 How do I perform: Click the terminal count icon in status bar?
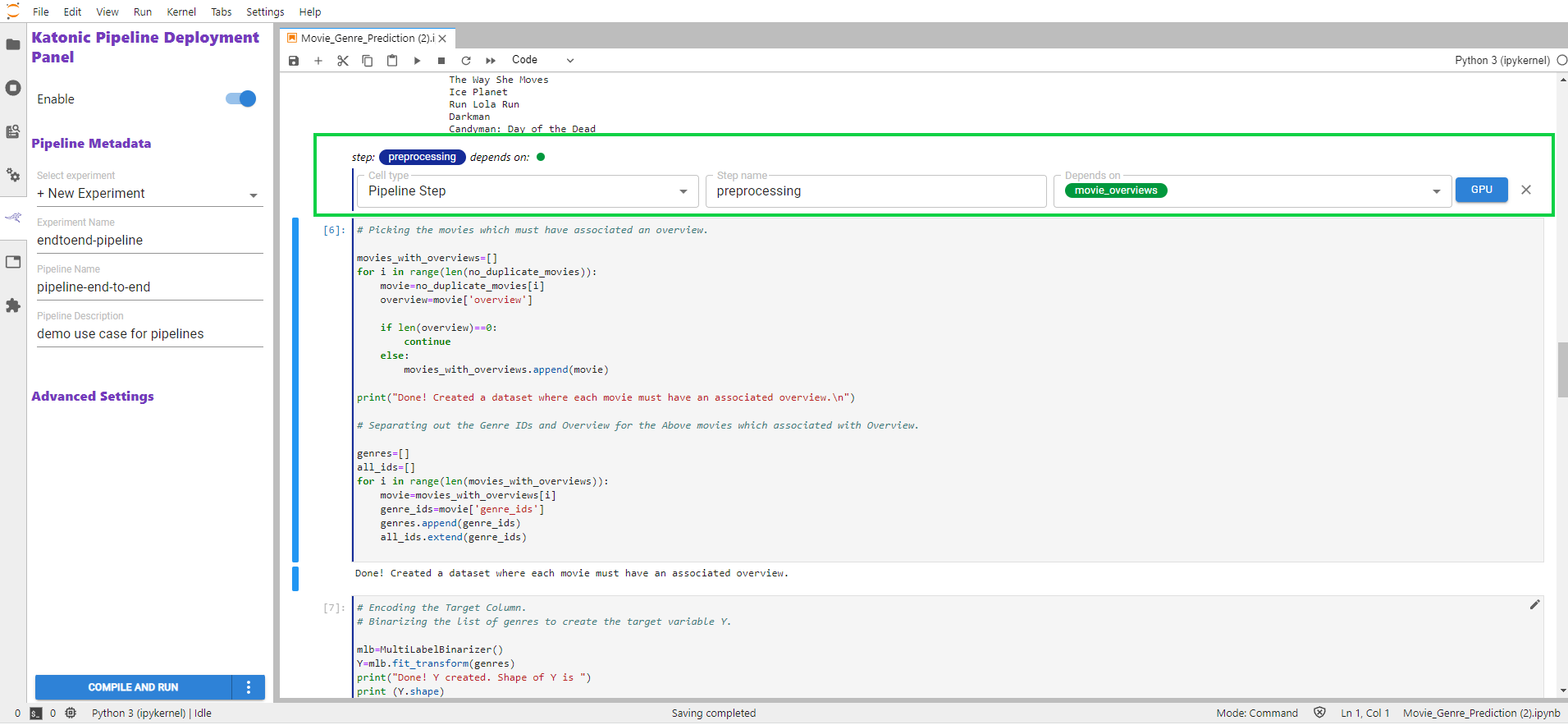pos(36,714)
